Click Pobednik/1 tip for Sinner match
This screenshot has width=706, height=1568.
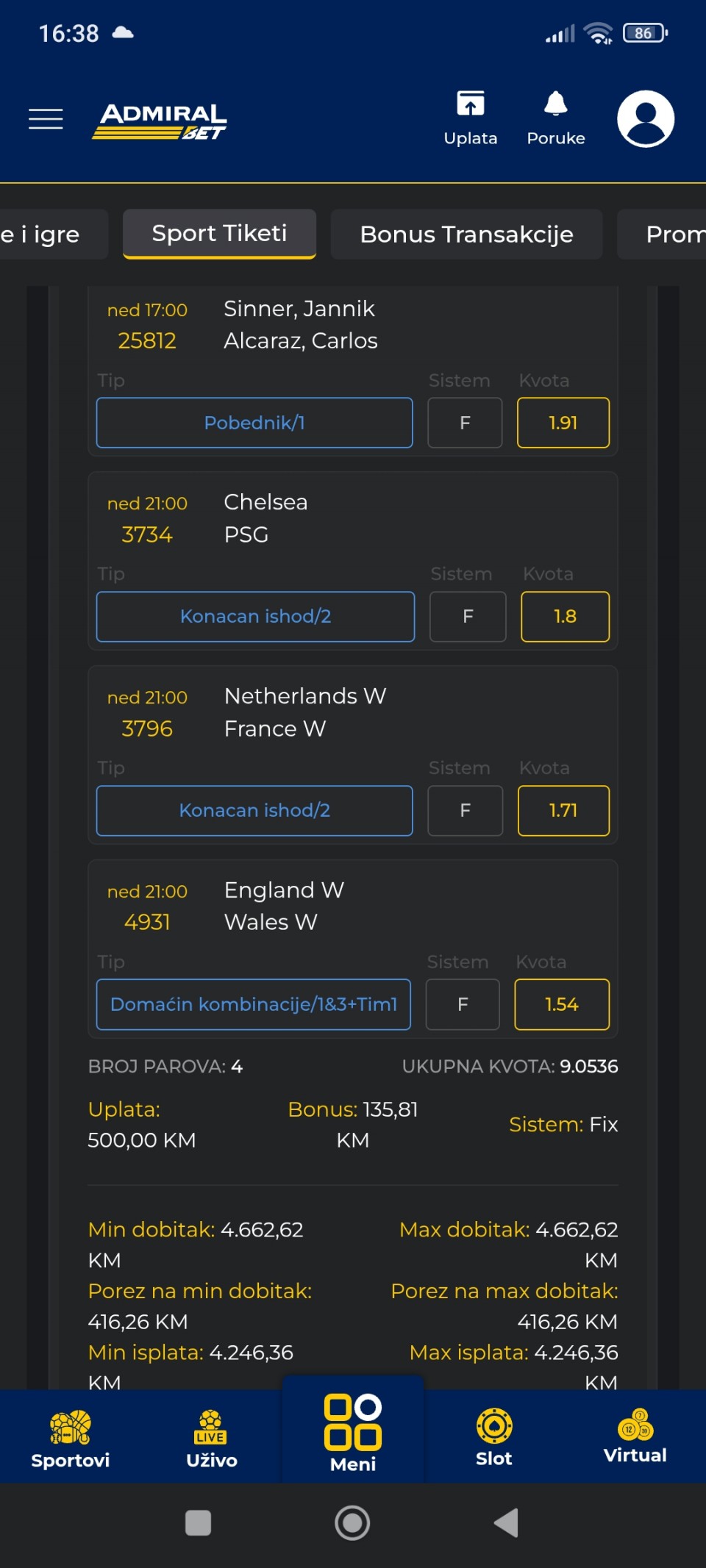tap(254, 423)
